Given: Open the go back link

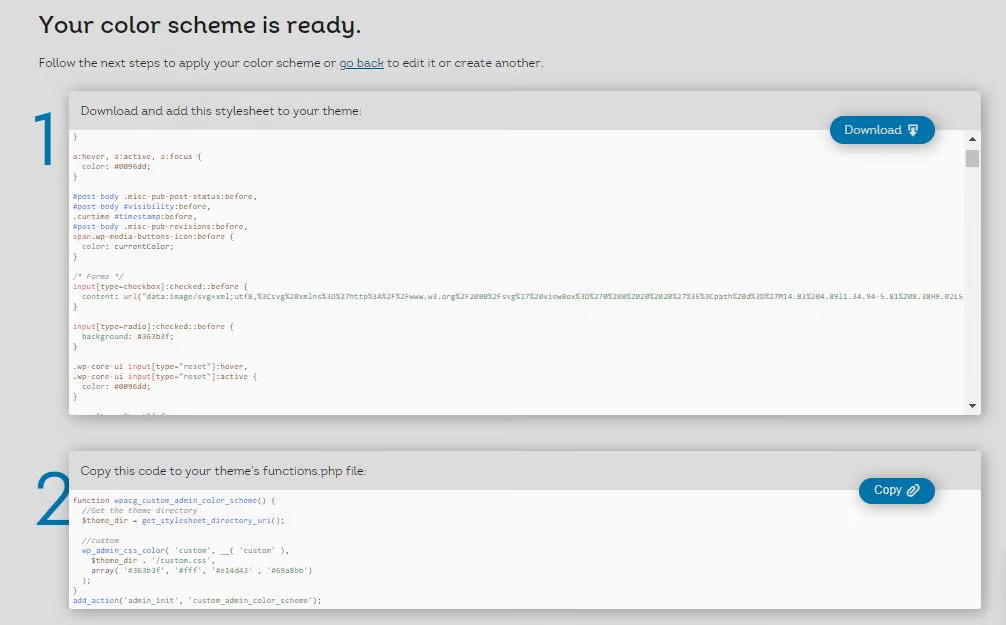Looking at the screenshot, I should point(361,62).
